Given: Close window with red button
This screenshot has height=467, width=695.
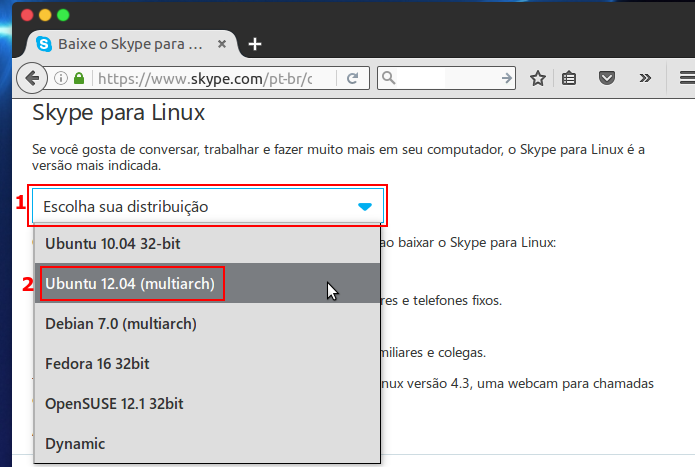Looking at the screenshot, I should click(x=27, y=15).
